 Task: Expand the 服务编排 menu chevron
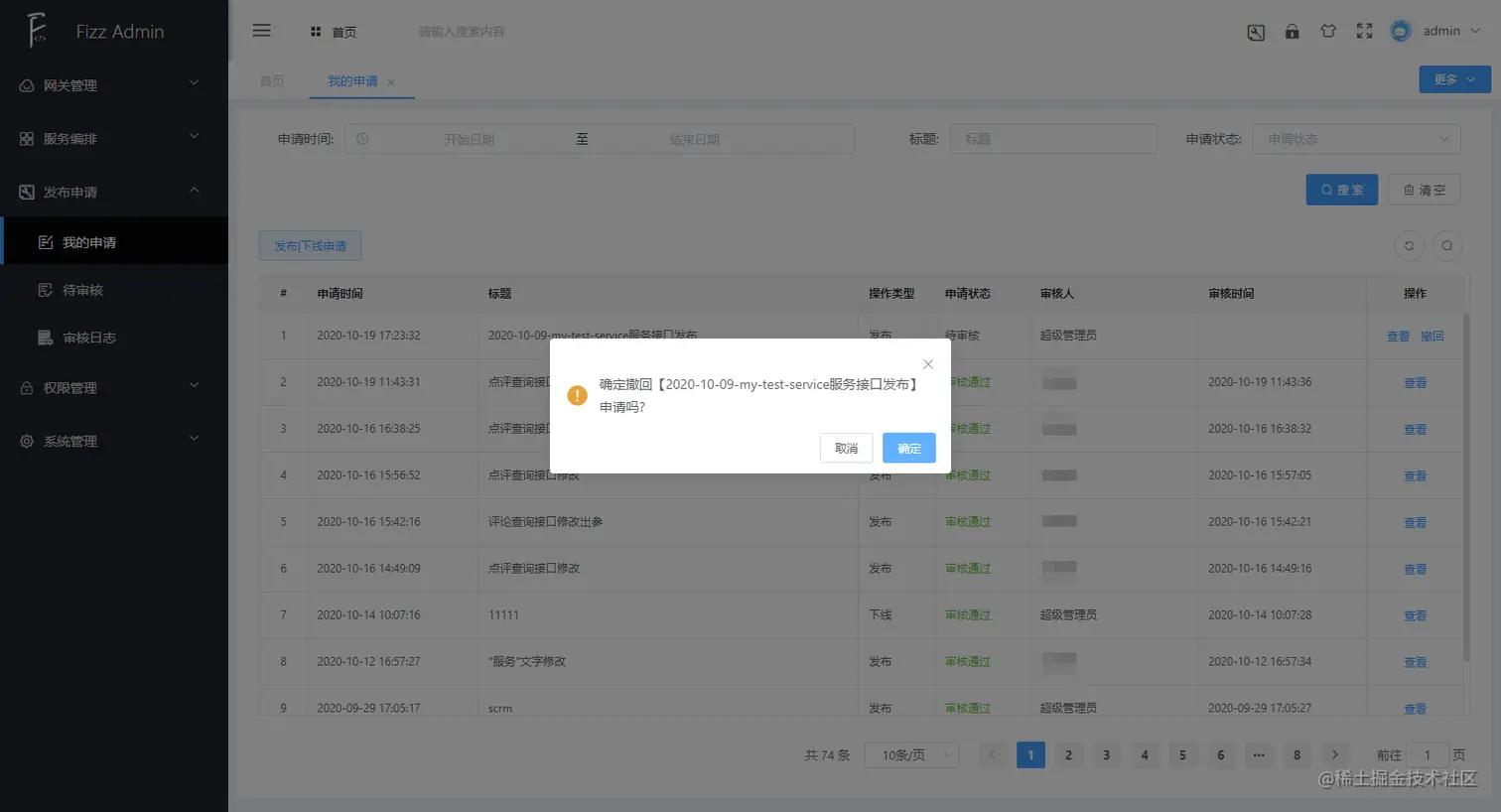click(x=195, y=137)
